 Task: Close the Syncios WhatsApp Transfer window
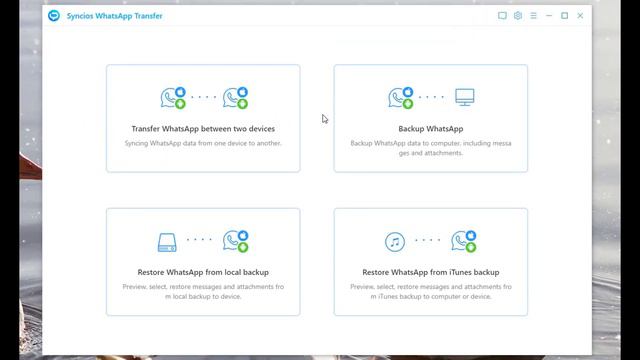(x=580, y=16)
